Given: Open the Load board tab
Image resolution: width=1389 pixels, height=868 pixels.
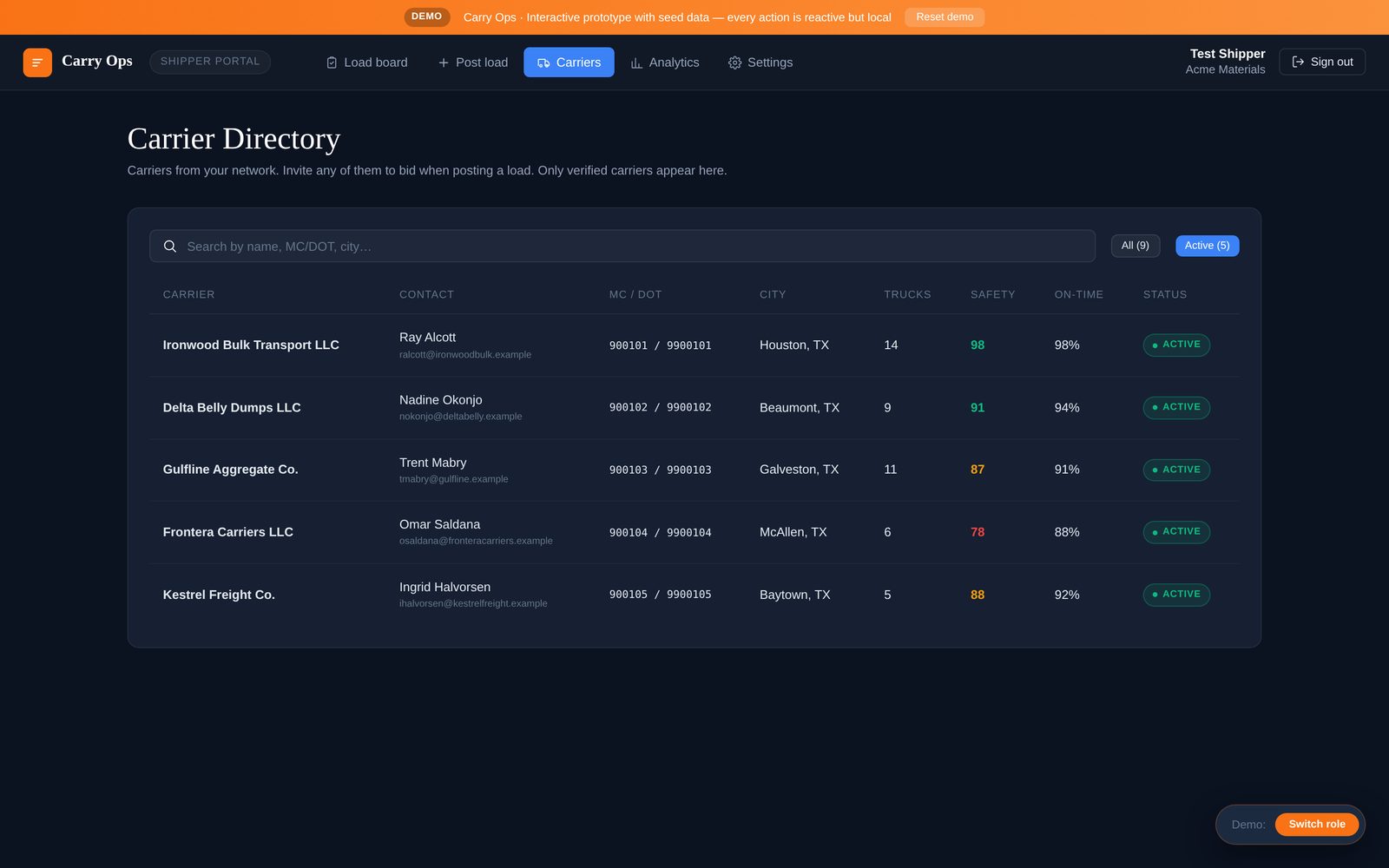Looking at the screenshot, I should point(366,62).
